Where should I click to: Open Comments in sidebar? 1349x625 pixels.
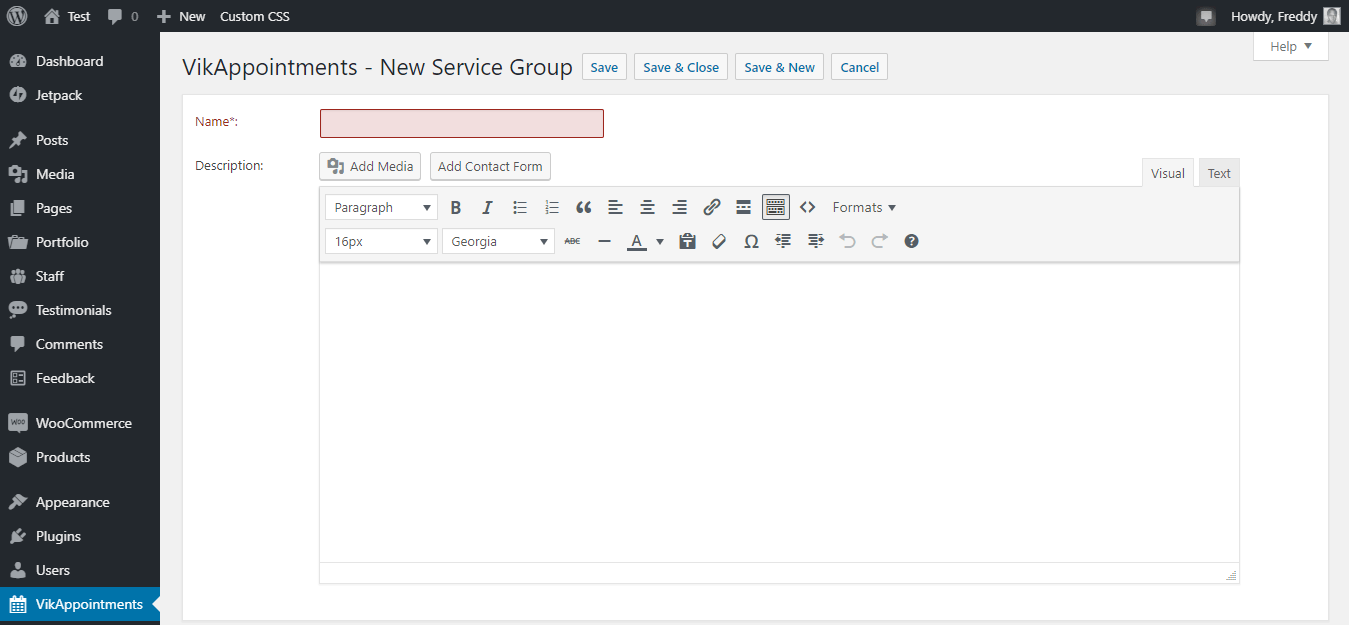click(80, 344)
